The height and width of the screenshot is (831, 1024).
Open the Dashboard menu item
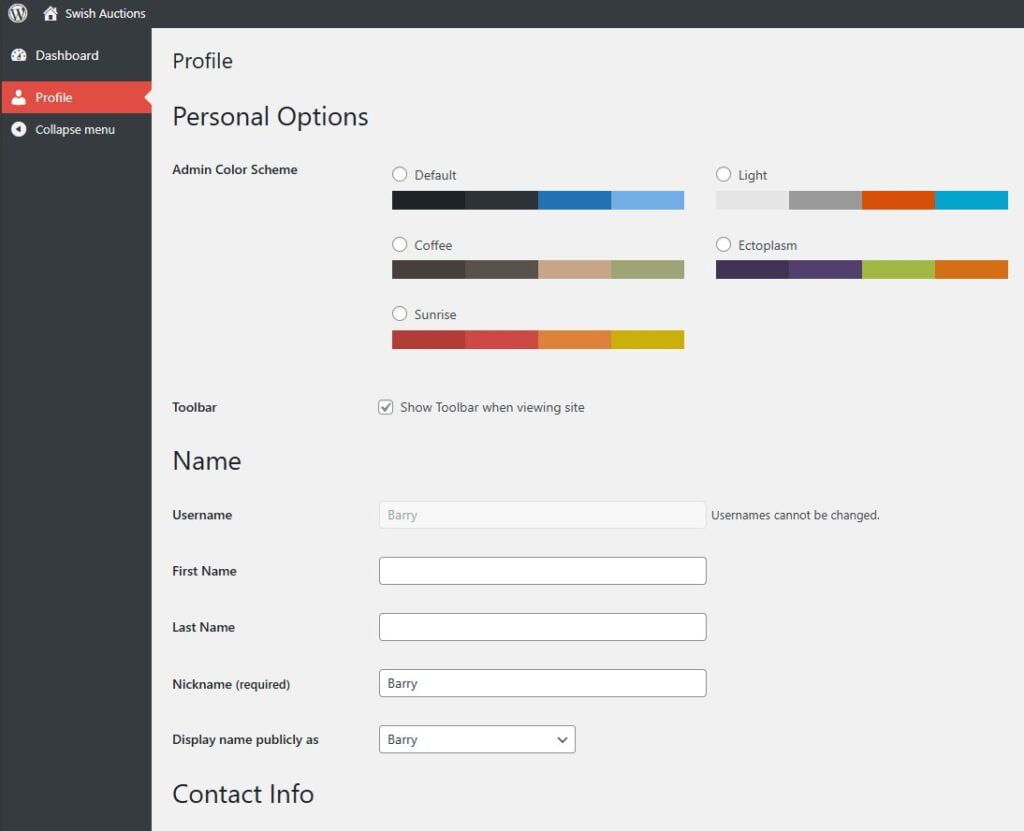(67, 56)
